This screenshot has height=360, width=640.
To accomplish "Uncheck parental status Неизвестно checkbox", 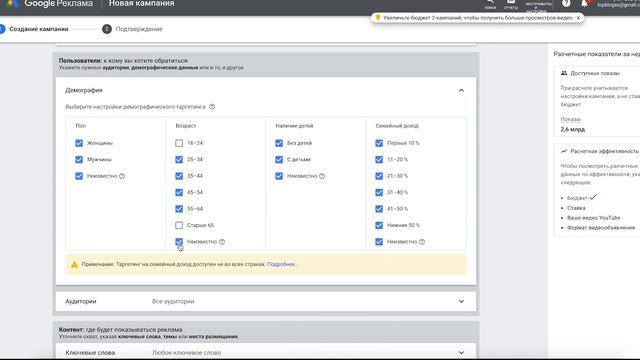I will [279, 176].
